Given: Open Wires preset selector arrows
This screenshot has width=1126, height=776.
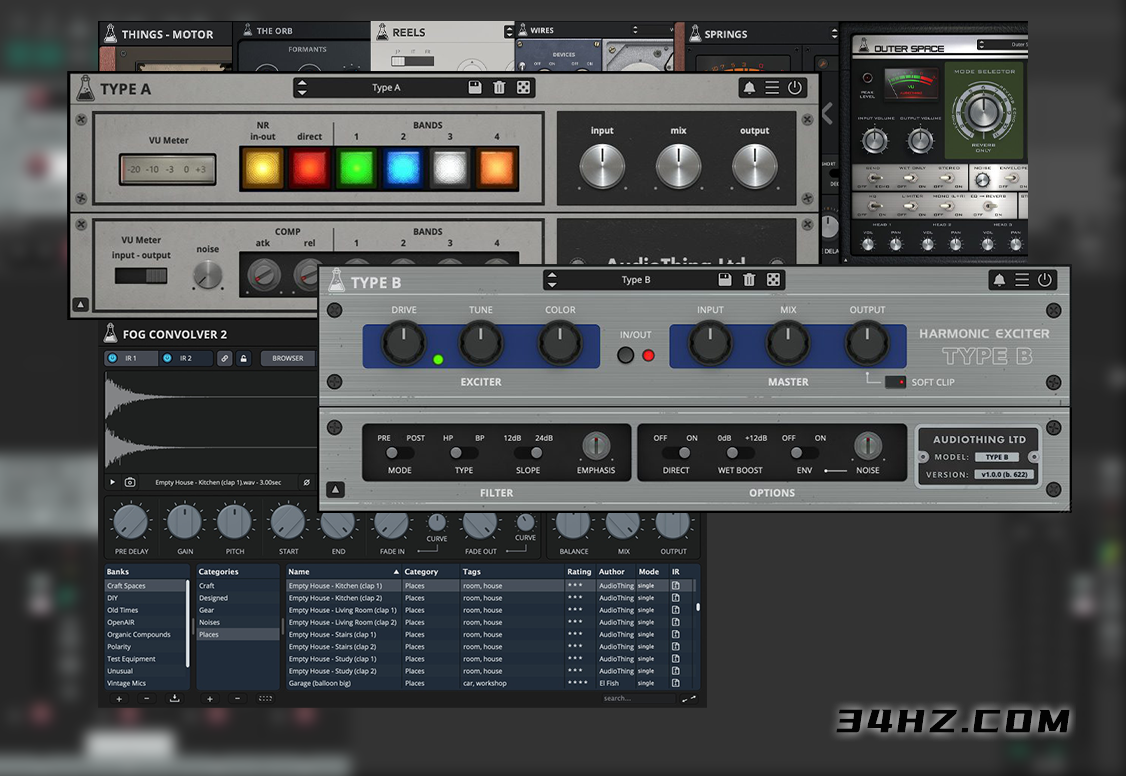Looking at the screenshot, I should [x=635, y=30].
